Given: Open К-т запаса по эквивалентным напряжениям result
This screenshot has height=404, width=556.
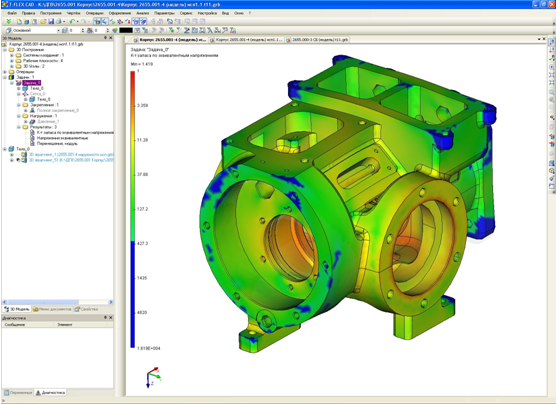Looking at the screenshot, I should pyautogui.click(x=75, y=132).
